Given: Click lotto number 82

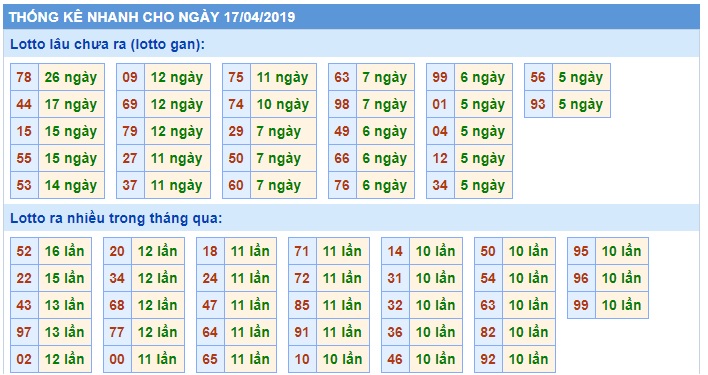Looking at the screenshot, I should click(x=488, y=332).
